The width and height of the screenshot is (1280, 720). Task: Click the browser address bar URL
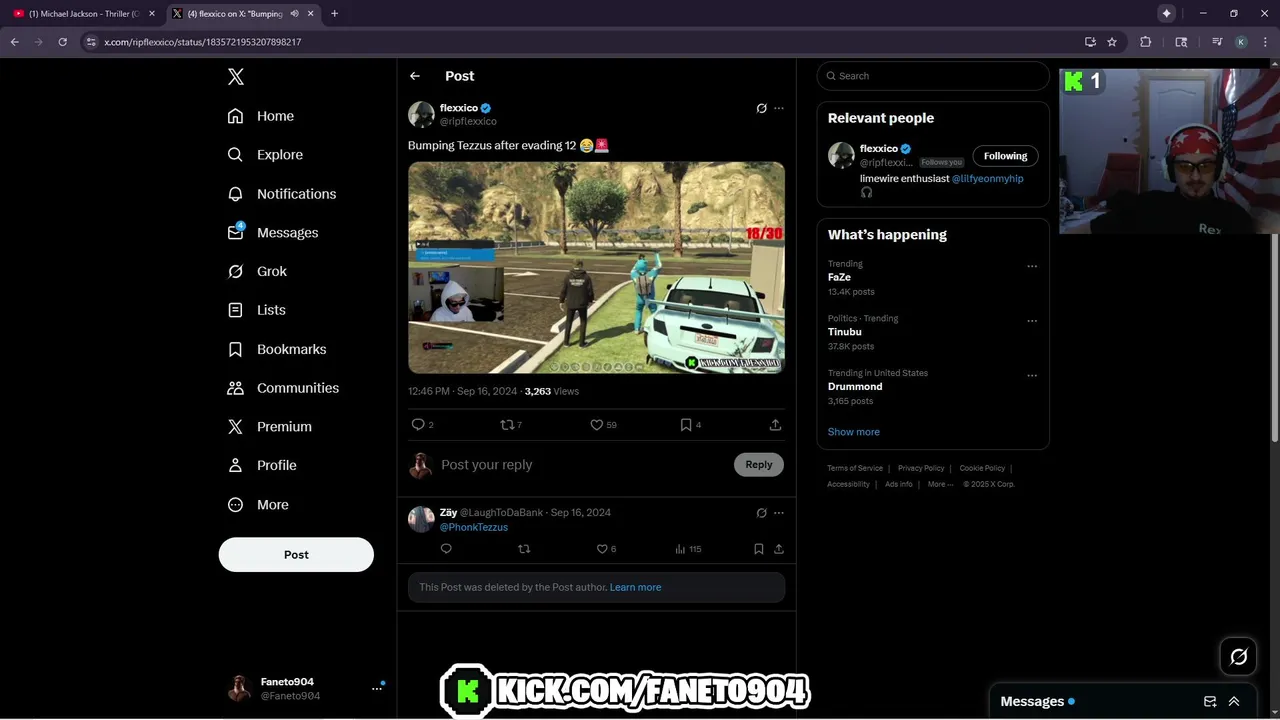[x=203, y=42]
